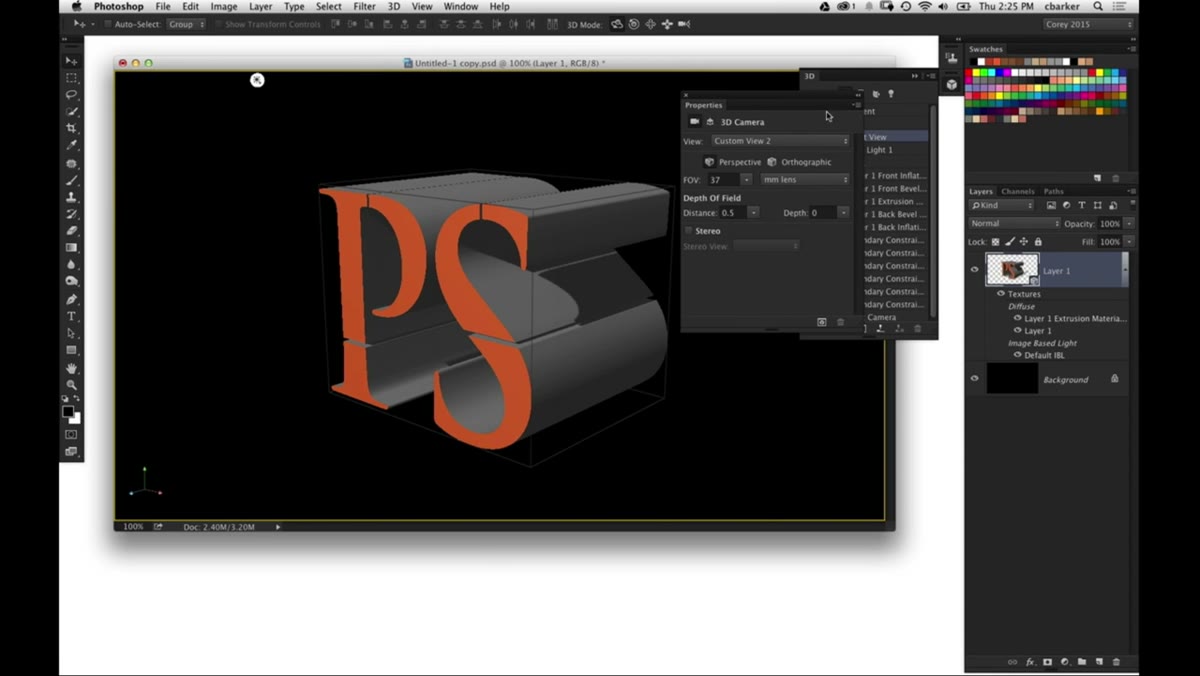Open the Normal blend mode dropdown

(1014, 224)
